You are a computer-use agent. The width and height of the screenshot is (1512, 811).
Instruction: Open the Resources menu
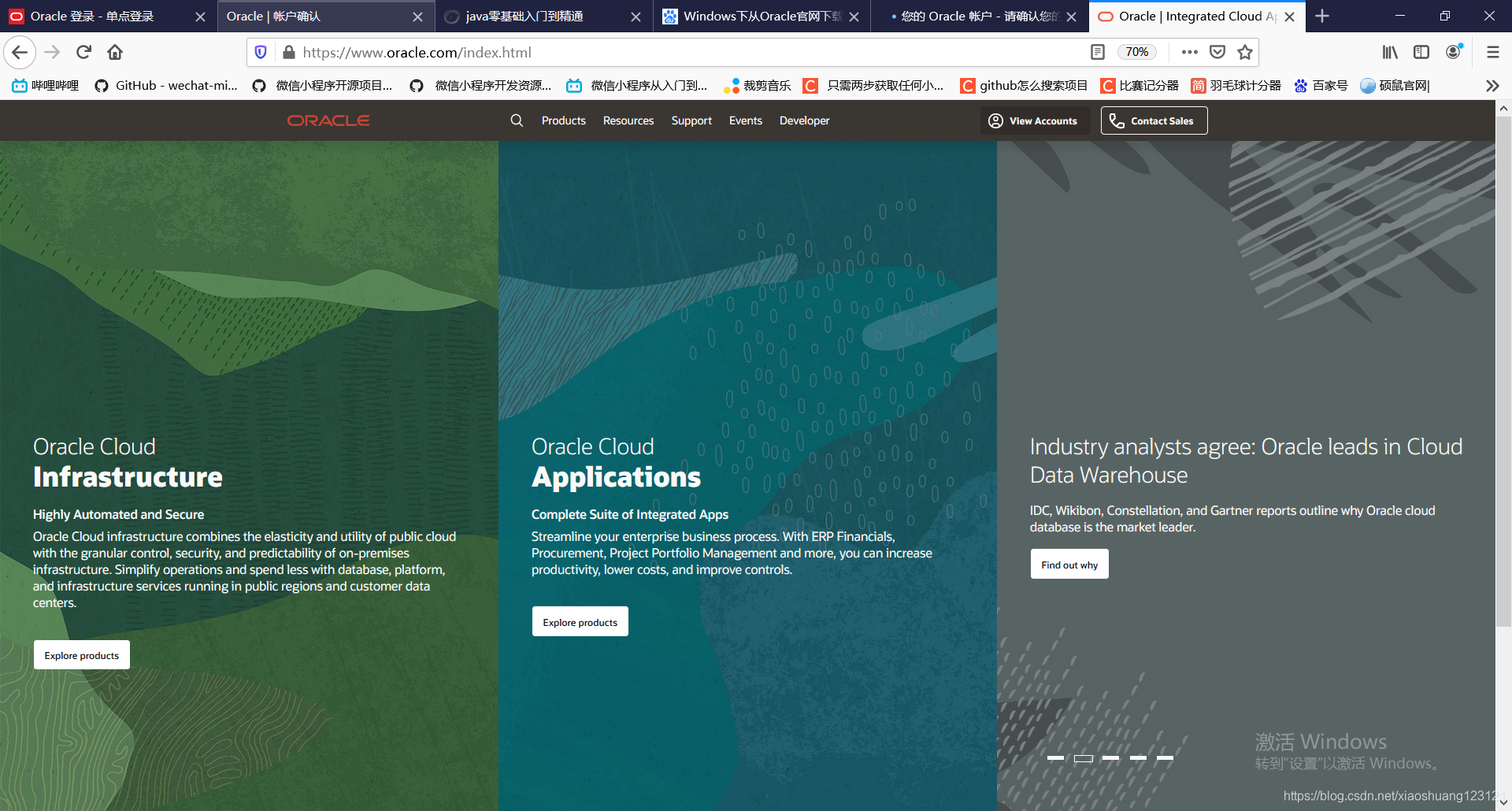point(628,120)
